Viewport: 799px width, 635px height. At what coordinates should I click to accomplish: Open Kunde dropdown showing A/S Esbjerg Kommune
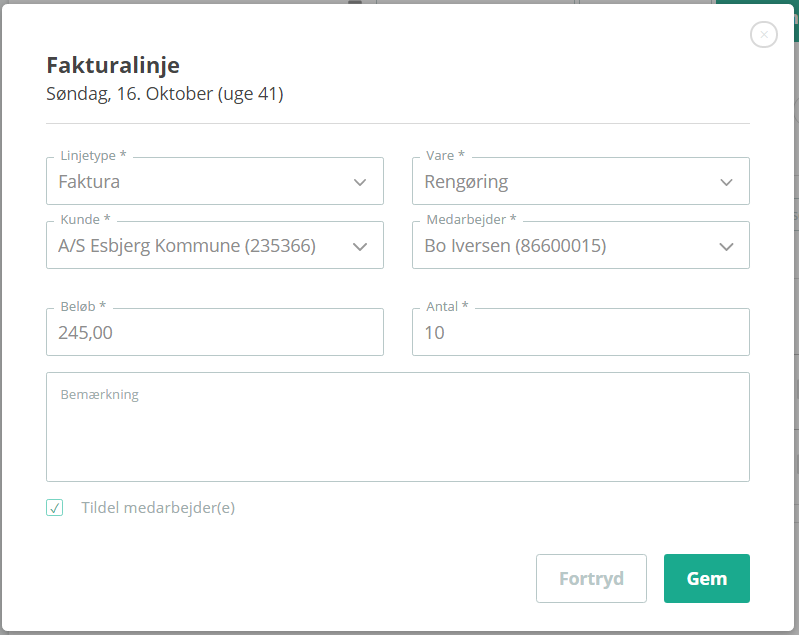pyautogui.click(x=215, y=245)
